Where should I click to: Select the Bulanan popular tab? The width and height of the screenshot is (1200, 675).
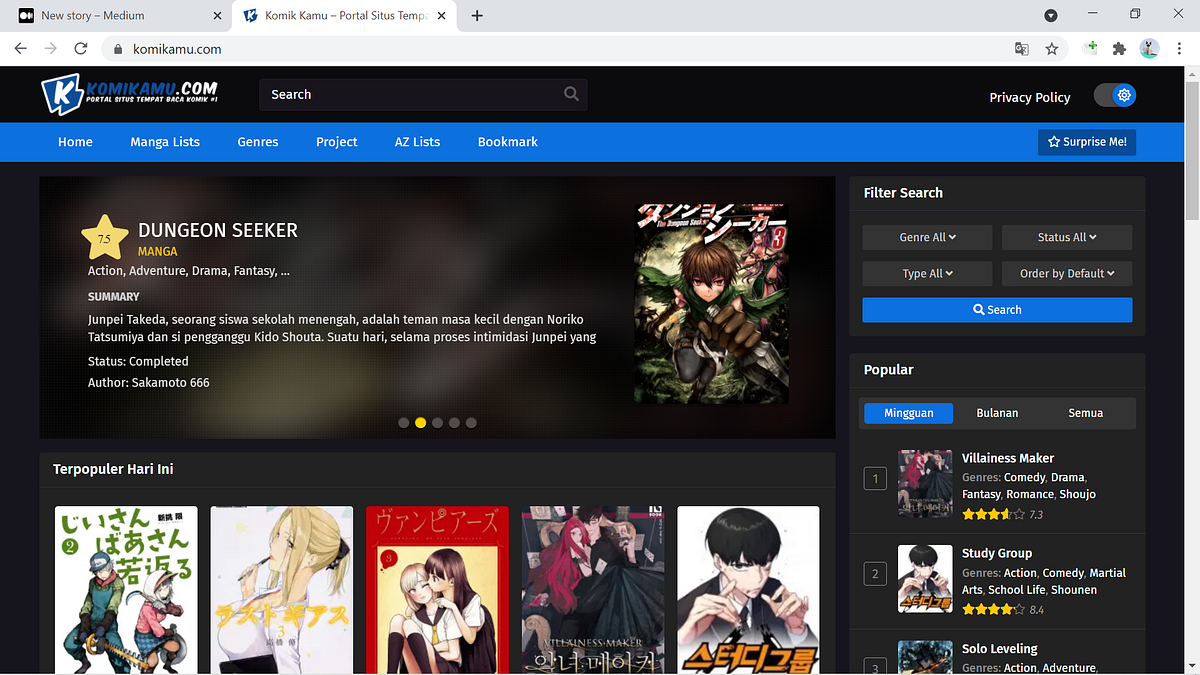coord(997,413)
